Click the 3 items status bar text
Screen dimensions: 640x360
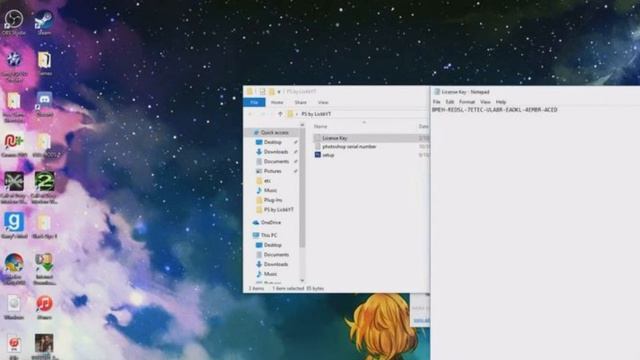256,289
